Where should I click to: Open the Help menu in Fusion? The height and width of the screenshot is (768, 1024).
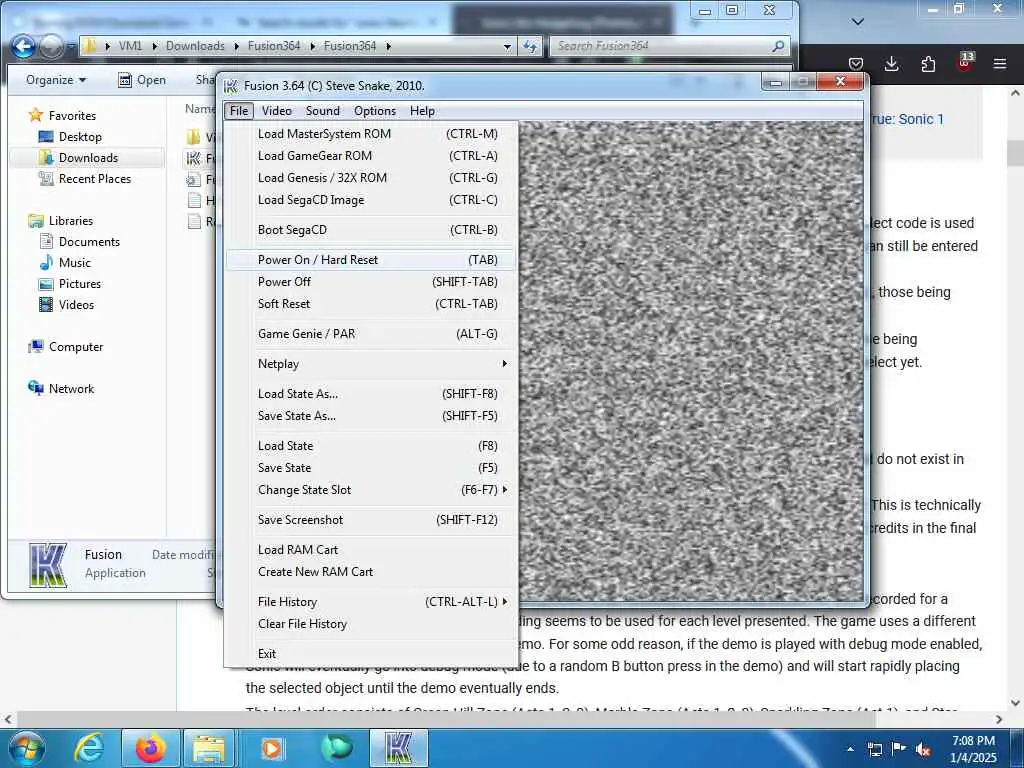(x=422, y=111)
